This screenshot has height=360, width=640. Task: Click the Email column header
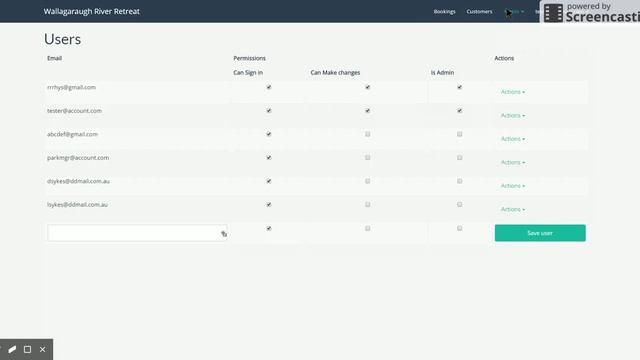tap(54, 58)
